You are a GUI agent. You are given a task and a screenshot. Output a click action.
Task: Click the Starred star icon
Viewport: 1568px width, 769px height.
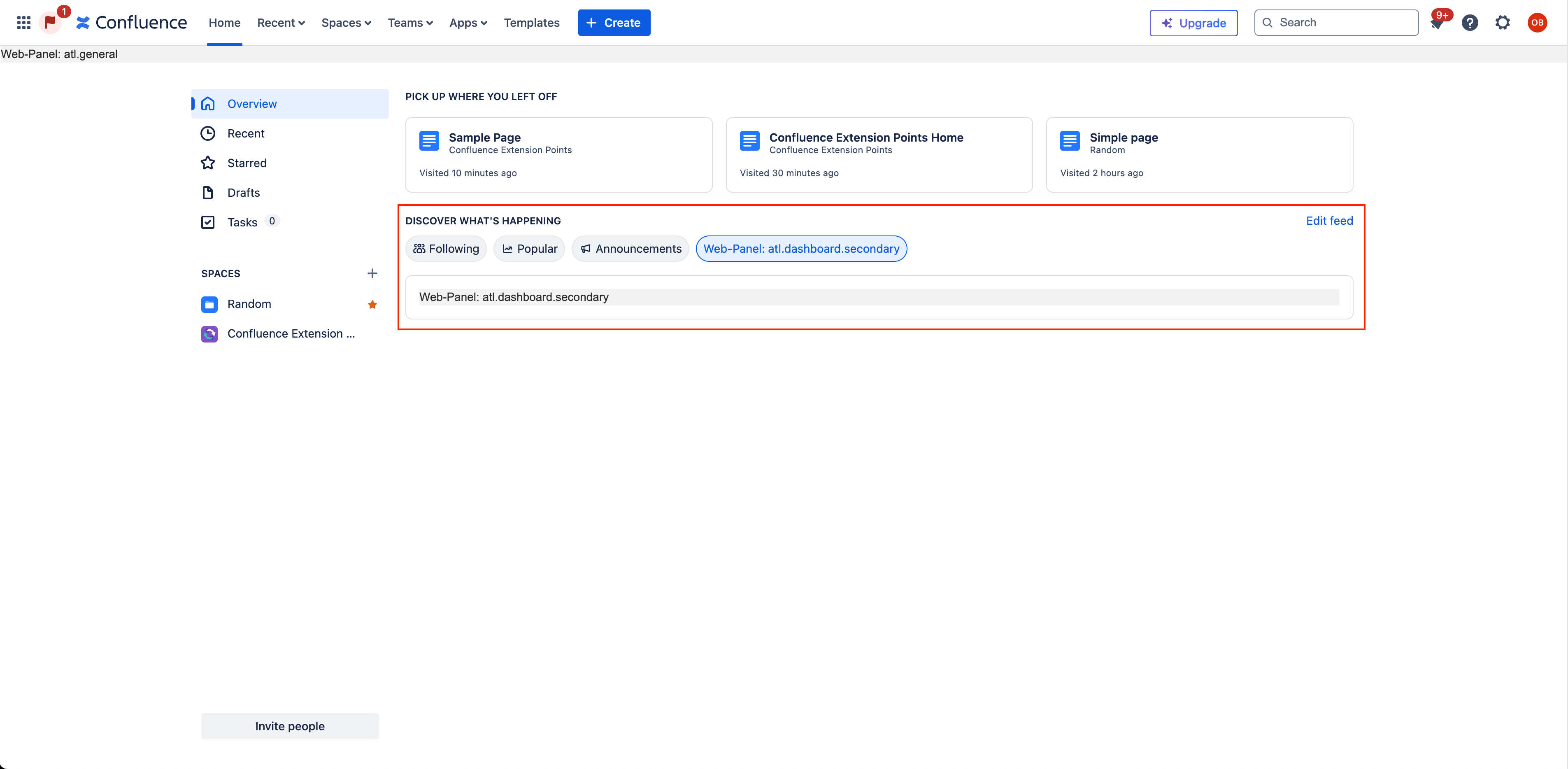click(207, 163)
